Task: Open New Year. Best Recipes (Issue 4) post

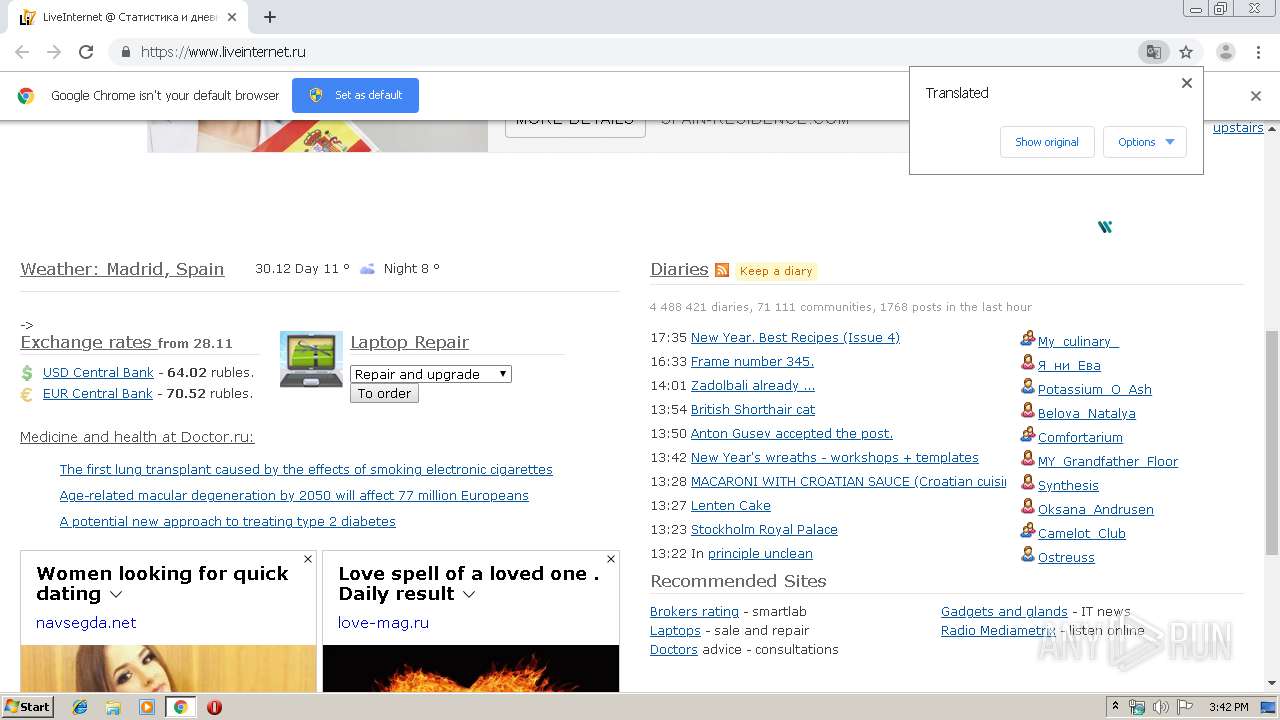Action: tap(795, 338)
